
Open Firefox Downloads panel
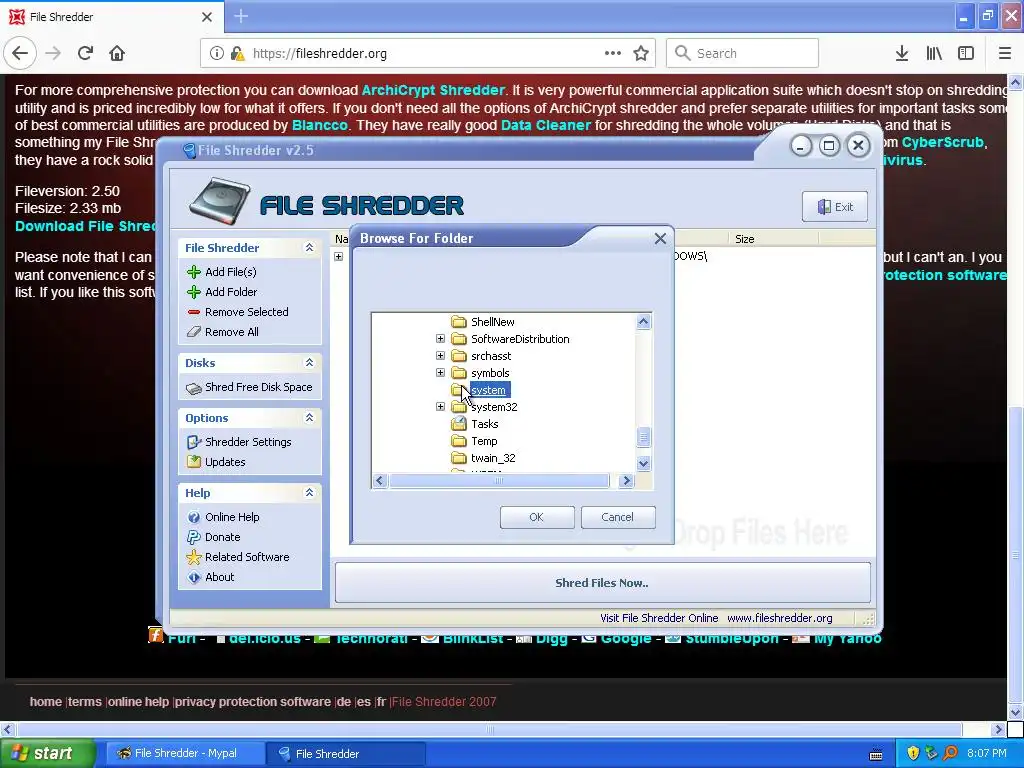(x=902, y=53)
